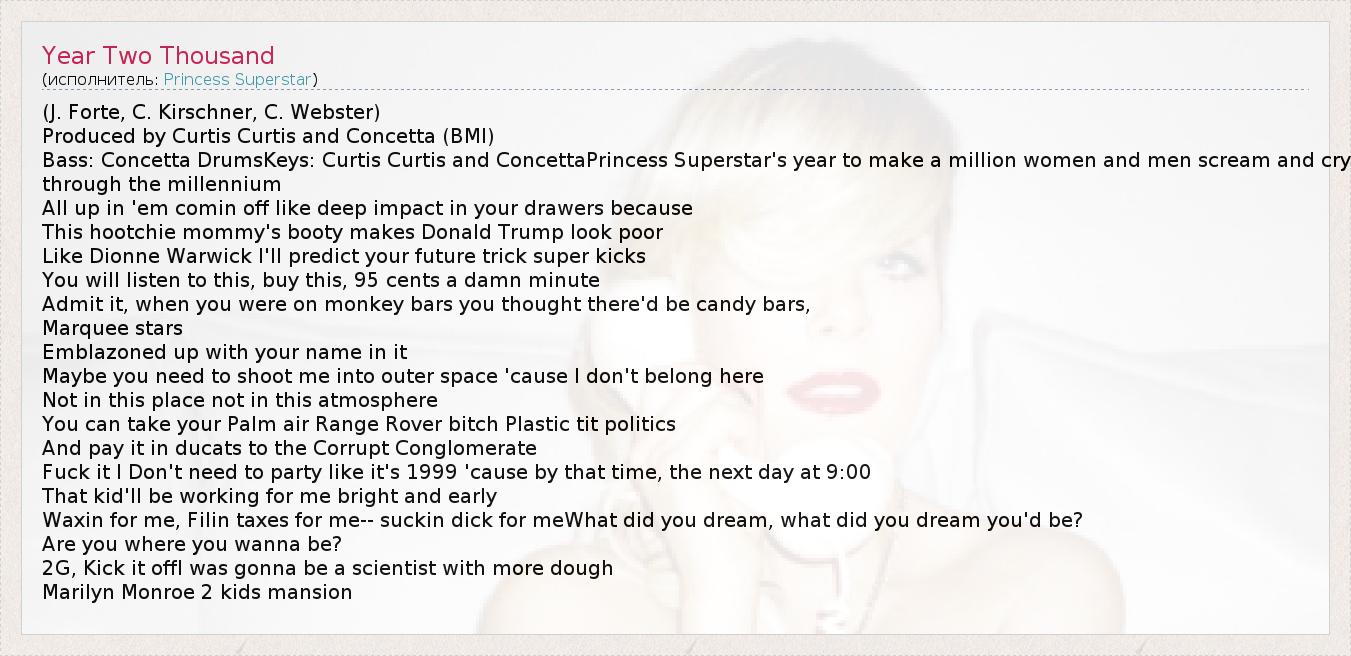Click the line starting with Emblazoned
This screenshot has height=656, width=1351.
(225, 352)
